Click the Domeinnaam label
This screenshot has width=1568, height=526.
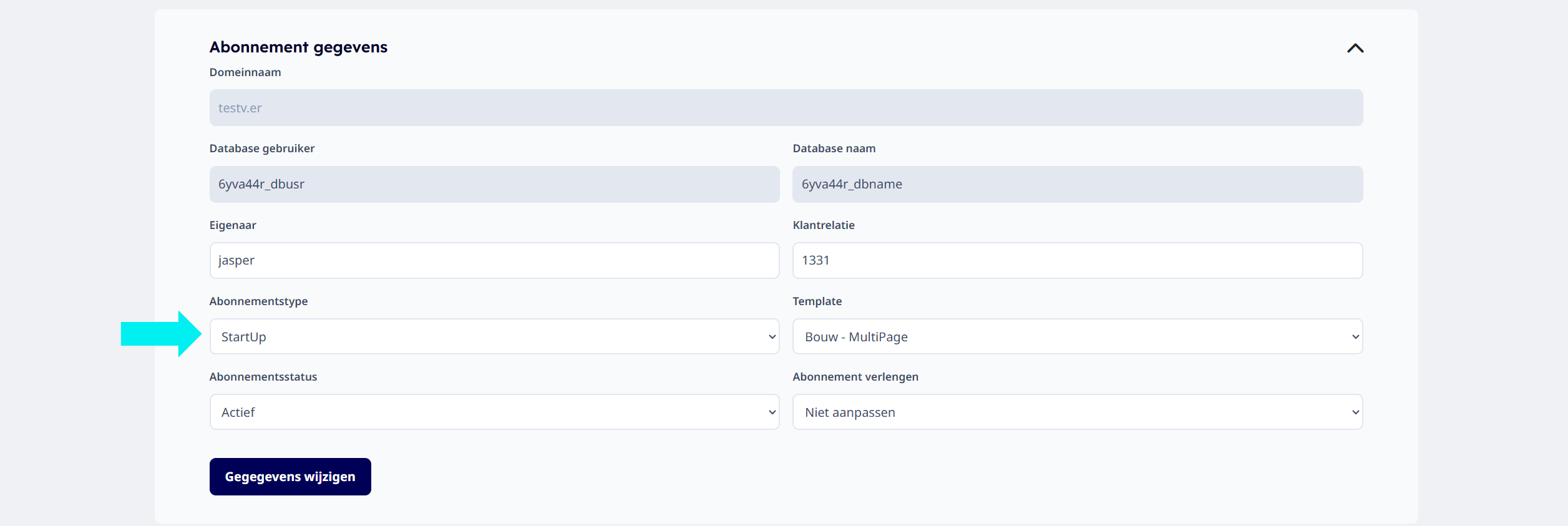pyautogui.click(x=245, y=72)
